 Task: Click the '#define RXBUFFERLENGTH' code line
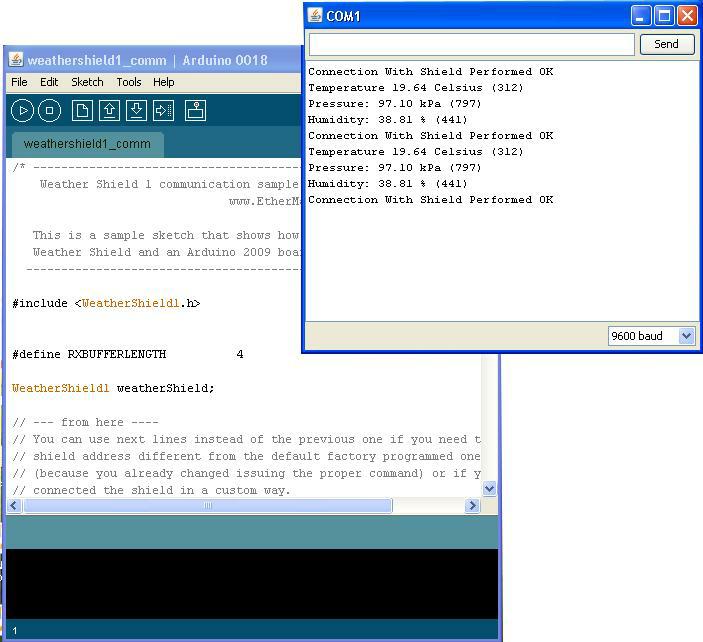click(128, 355)
